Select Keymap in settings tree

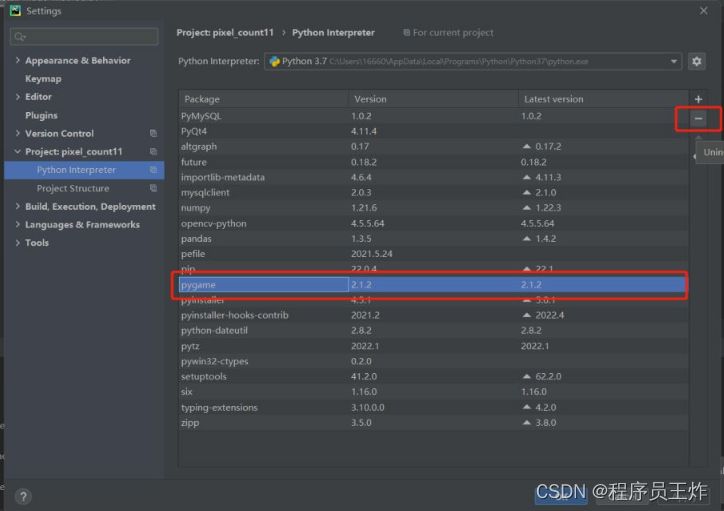click(43, 79)
